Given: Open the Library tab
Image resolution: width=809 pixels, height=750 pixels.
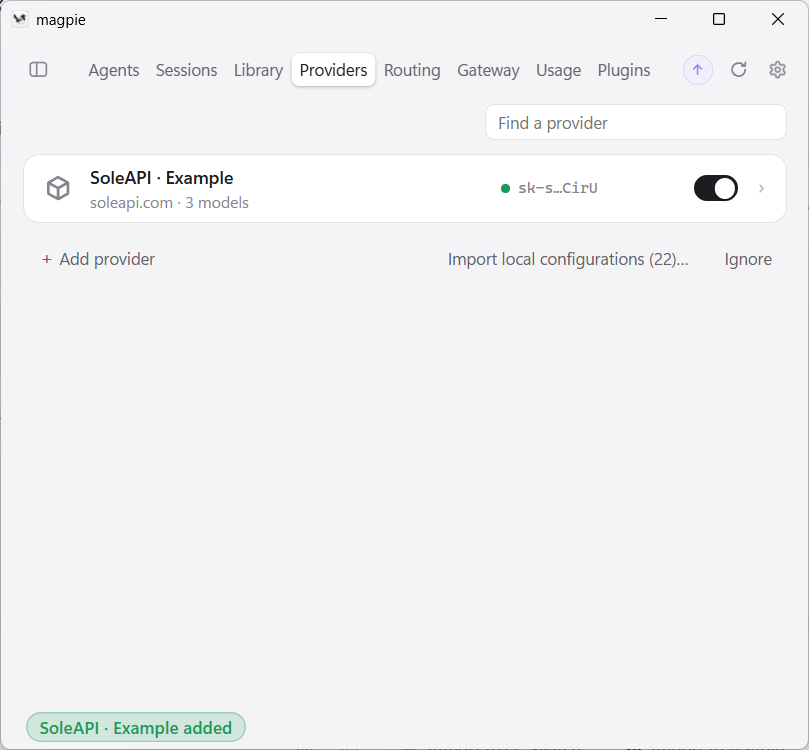Looking at the screenshot, I should coord(258,70).
